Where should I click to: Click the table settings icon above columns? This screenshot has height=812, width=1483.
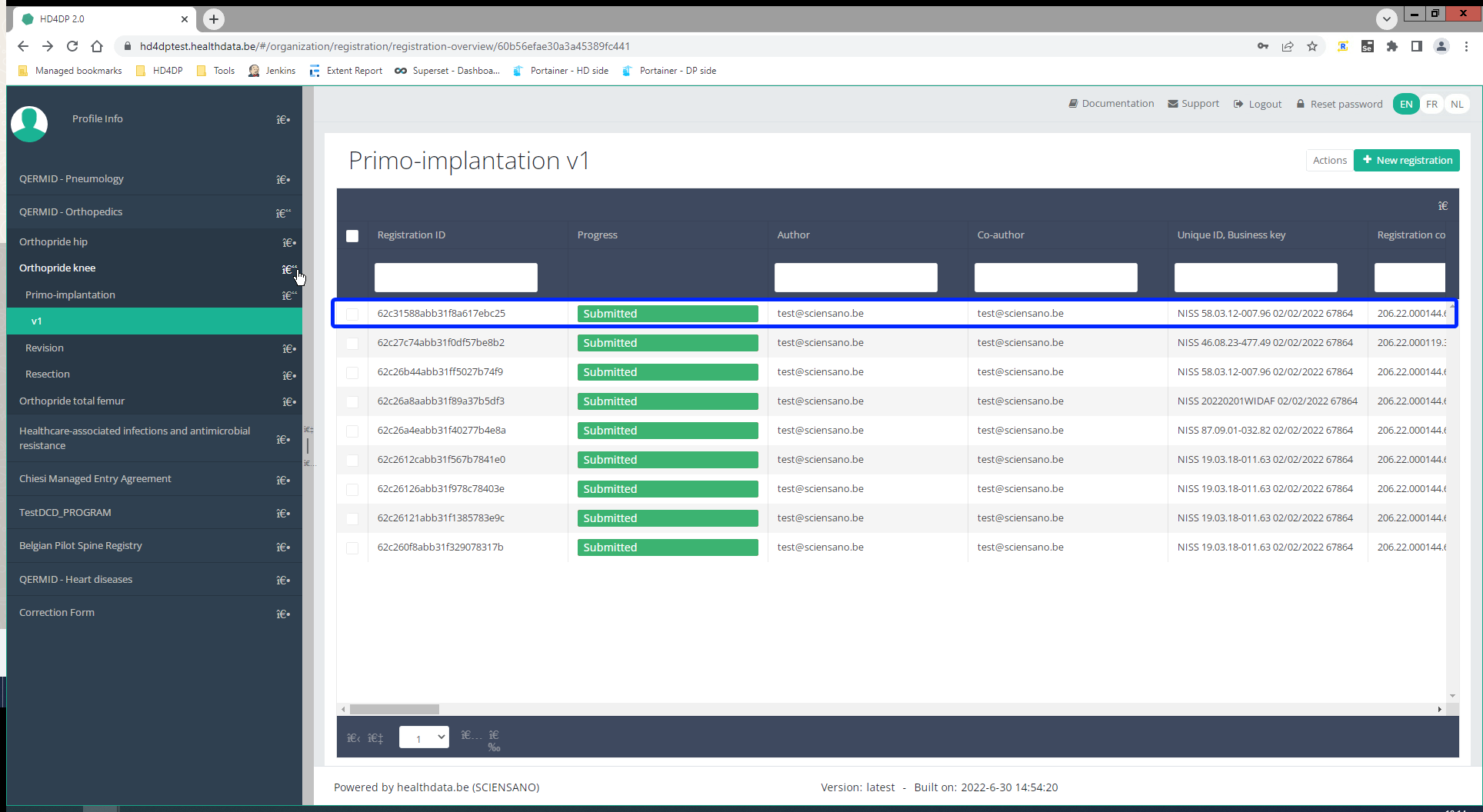coord(1443,205)
